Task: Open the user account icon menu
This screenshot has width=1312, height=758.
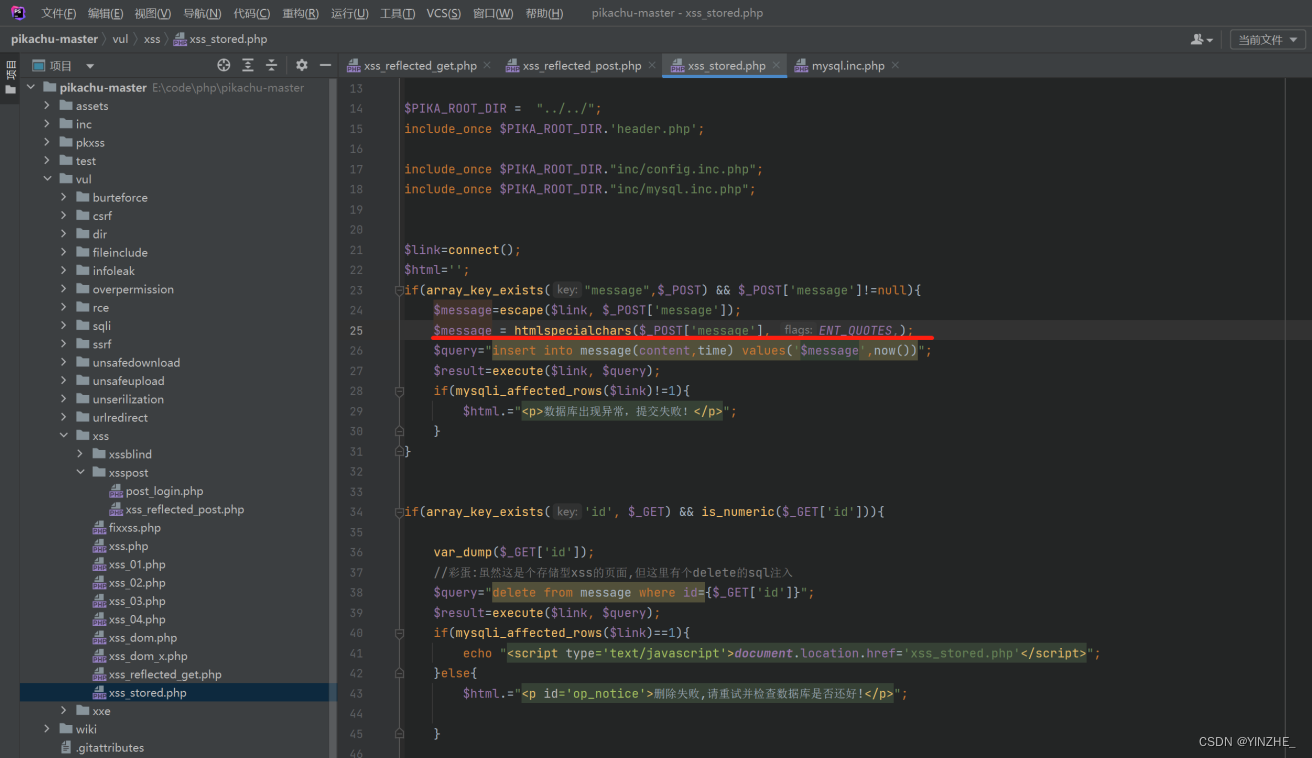Action: tap(1201, 39)
